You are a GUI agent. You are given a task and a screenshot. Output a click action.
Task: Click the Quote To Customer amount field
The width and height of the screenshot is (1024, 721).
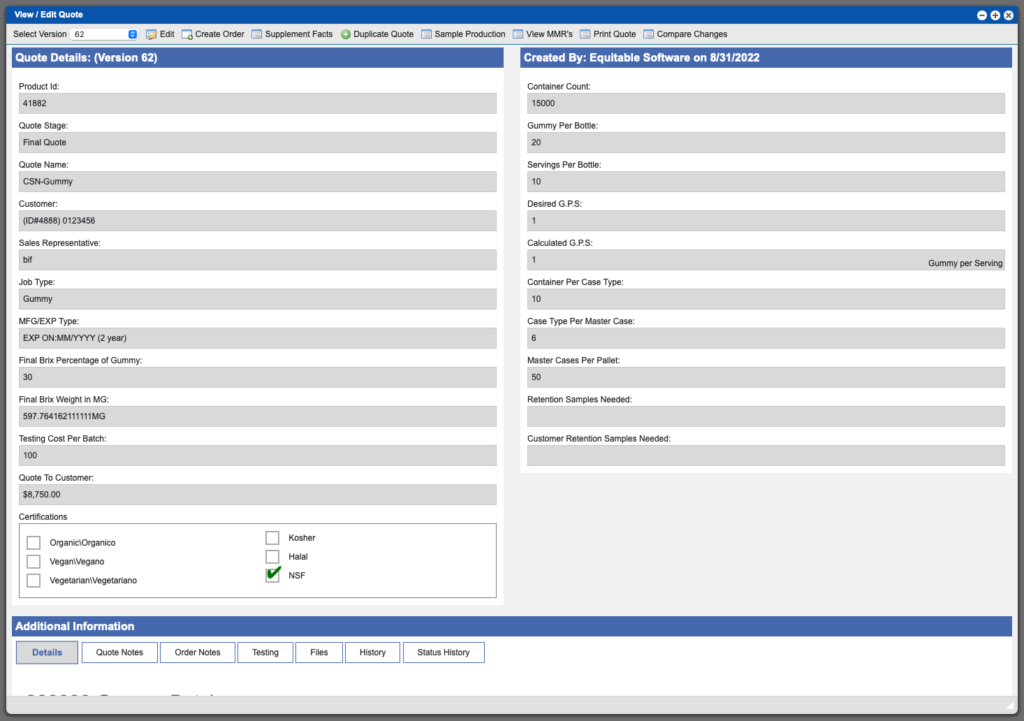pyautogui.click(x=255, y=494)
